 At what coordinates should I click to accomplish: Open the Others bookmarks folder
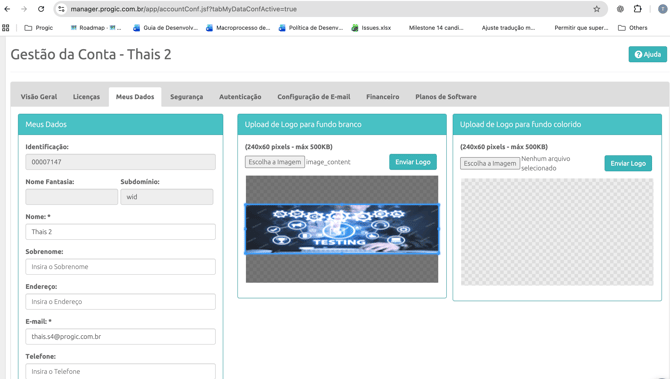click(633, 28)
